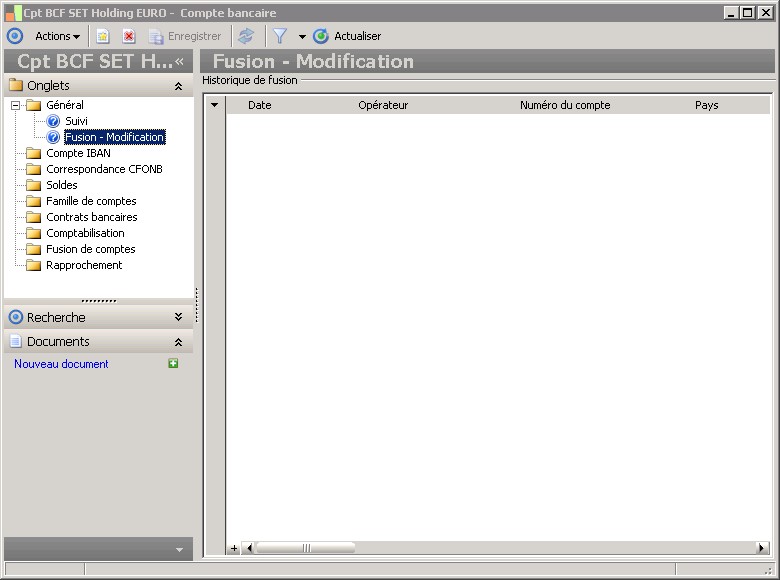Click the Recherche blue circle icon
The image size is (780, 580).
coord(16,317)
